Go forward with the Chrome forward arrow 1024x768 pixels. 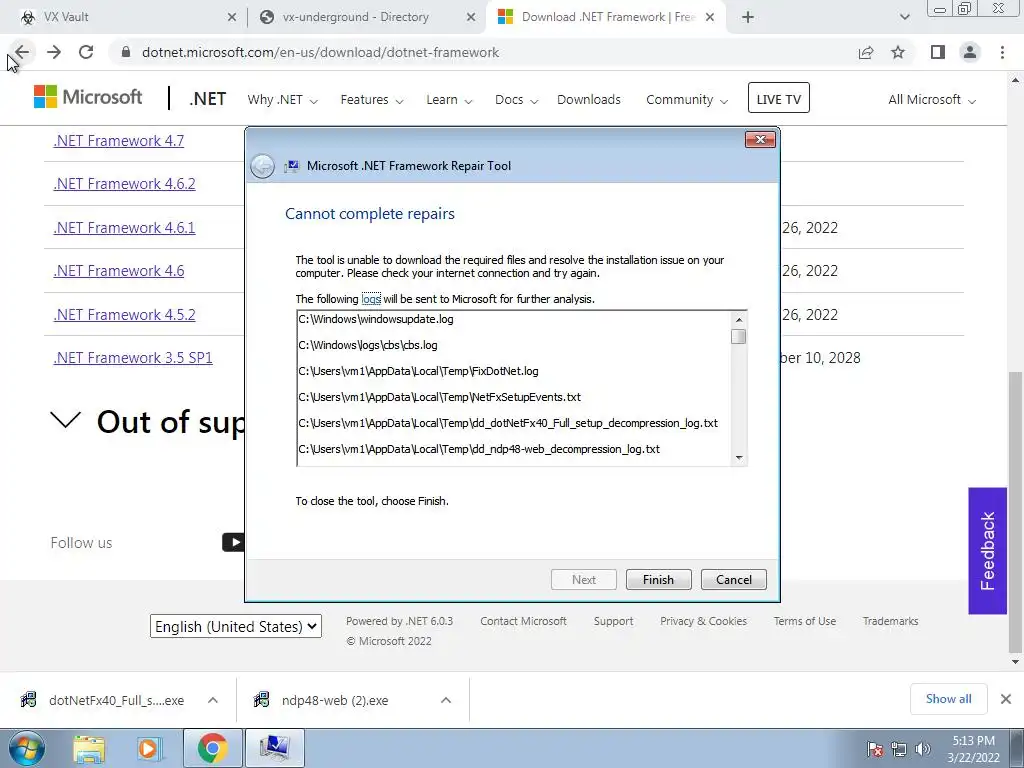click(54, 52)
